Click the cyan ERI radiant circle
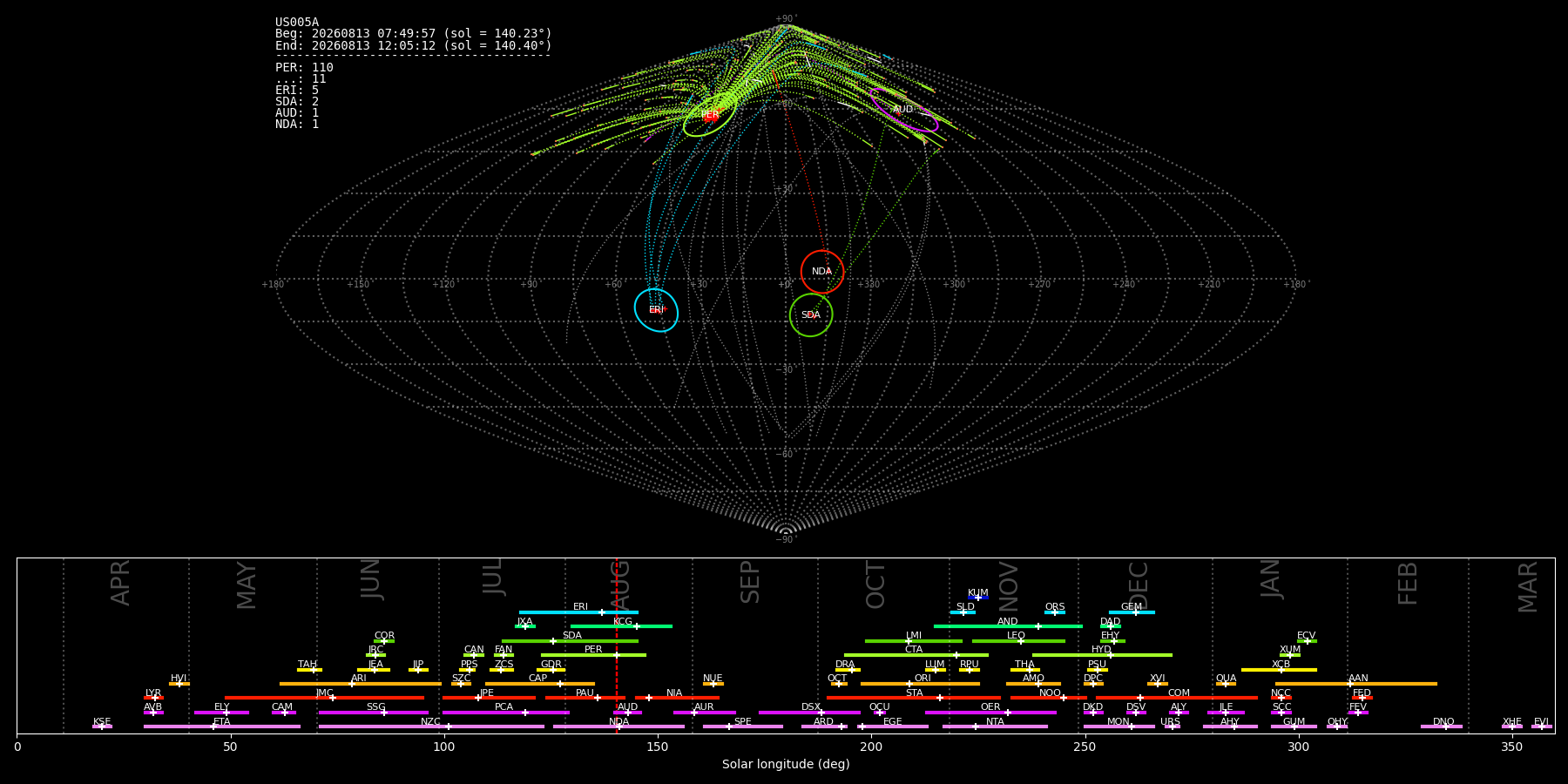Viewport: 1568px width, 784px height. pos(656,310)
